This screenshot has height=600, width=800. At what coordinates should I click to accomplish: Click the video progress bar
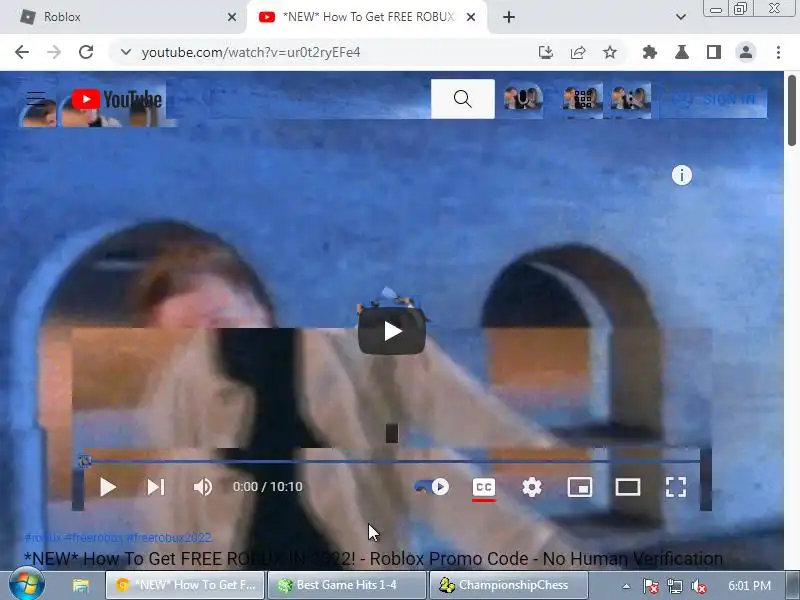click(x=392, y=461)
